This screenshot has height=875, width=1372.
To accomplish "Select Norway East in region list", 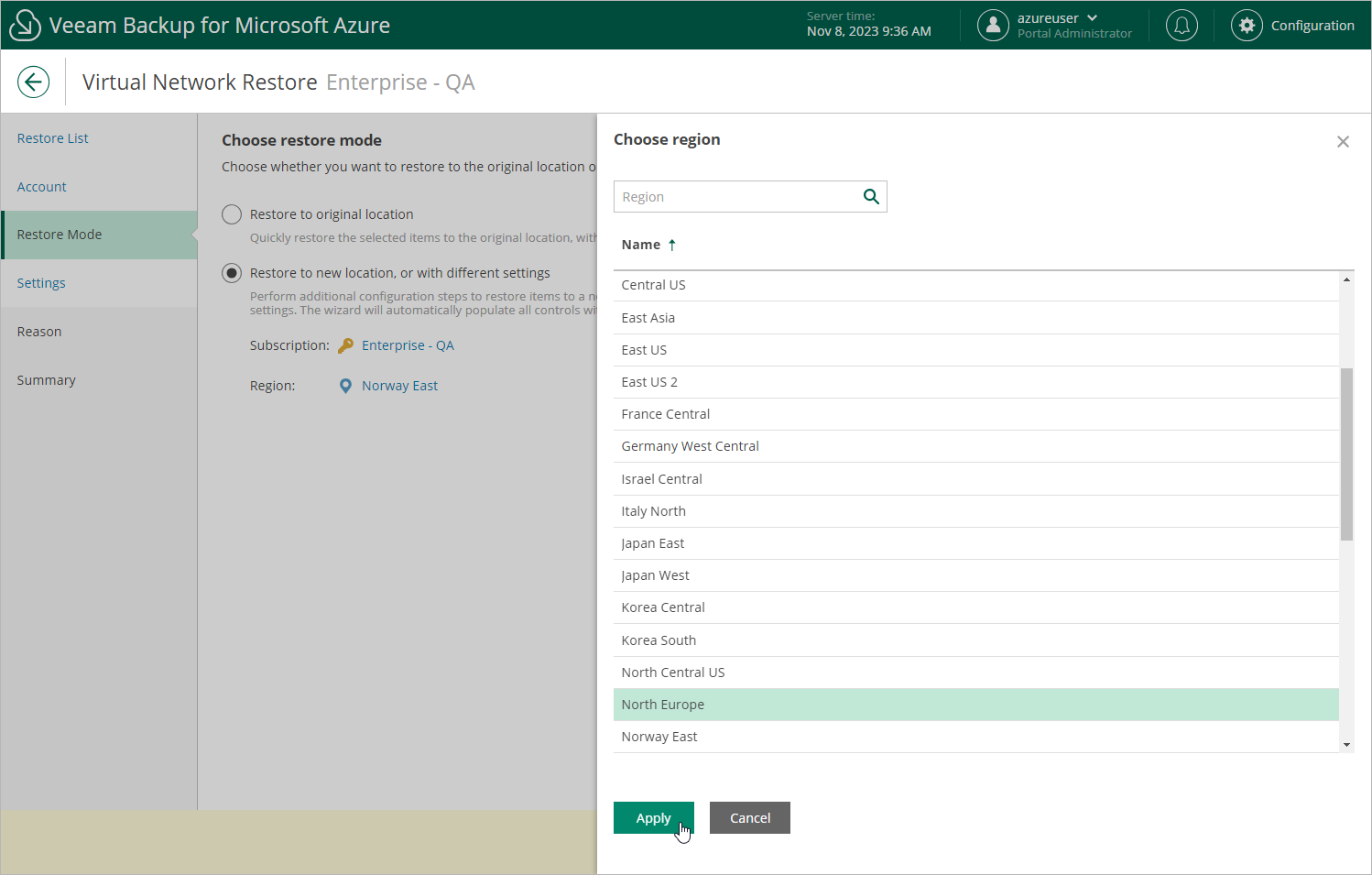I will tap(976, 737).
